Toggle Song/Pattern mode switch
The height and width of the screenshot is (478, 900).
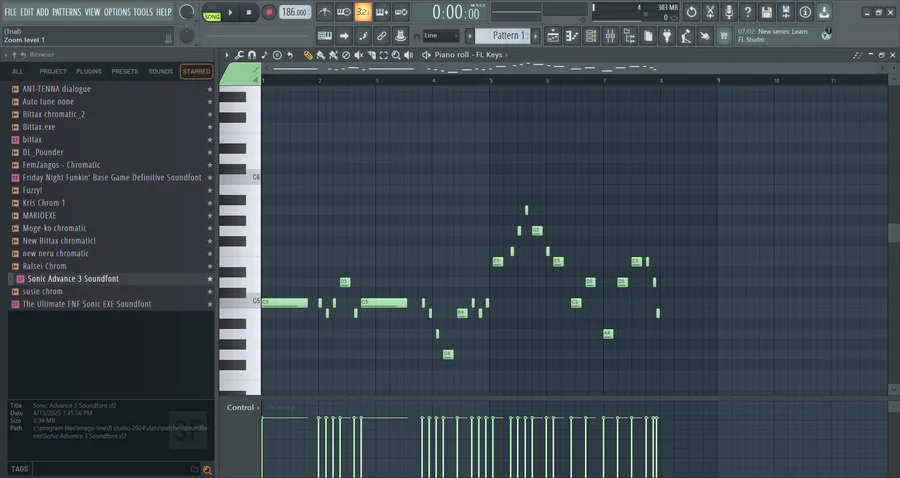click(212, 12)
